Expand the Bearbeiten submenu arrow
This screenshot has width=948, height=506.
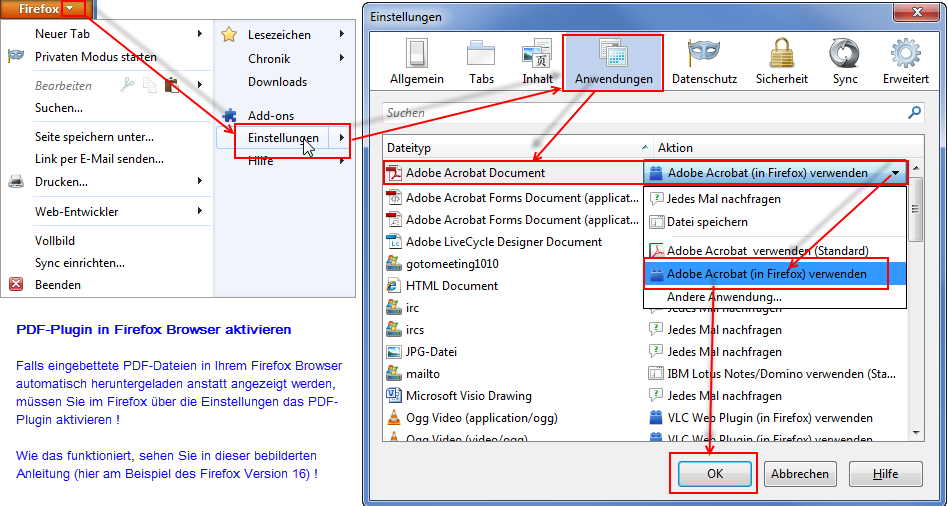click(x=200, y=84)
